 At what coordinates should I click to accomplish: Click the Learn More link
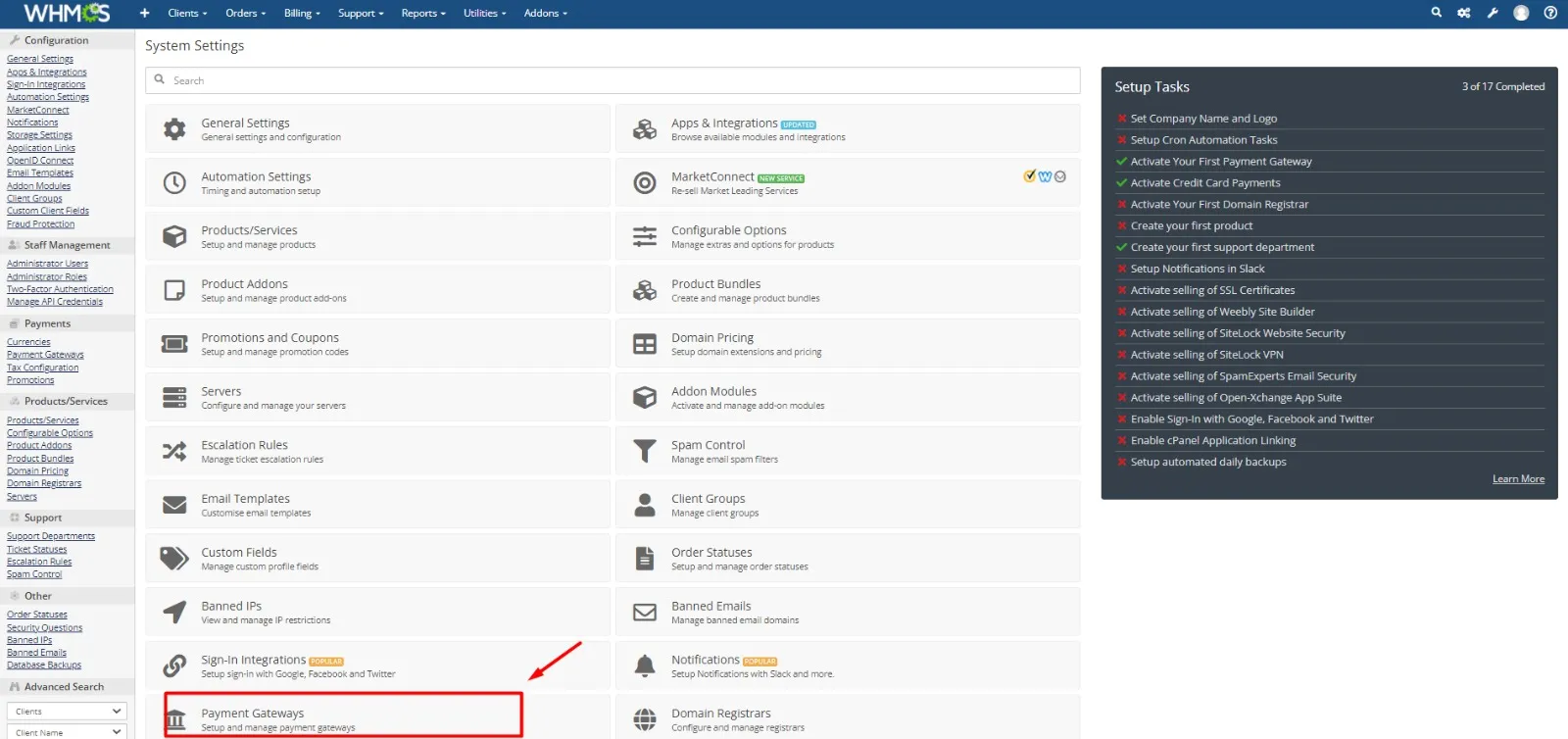tap(1518, 479)
